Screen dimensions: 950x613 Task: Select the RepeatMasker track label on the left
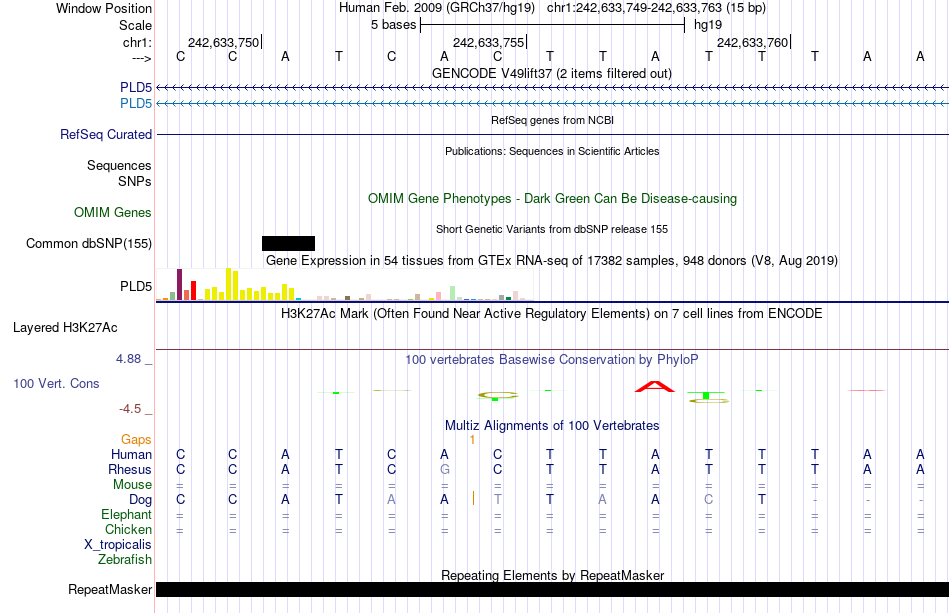[110, 589]
